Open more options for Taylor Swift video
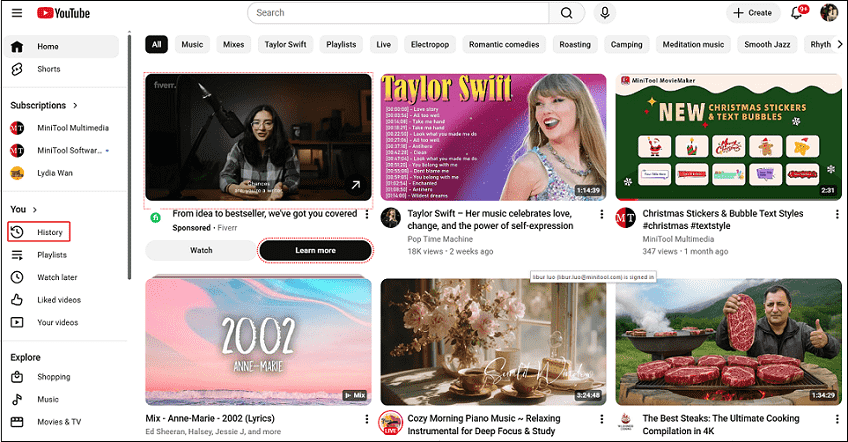Screen dimensions: 848x442 [601, 214]
